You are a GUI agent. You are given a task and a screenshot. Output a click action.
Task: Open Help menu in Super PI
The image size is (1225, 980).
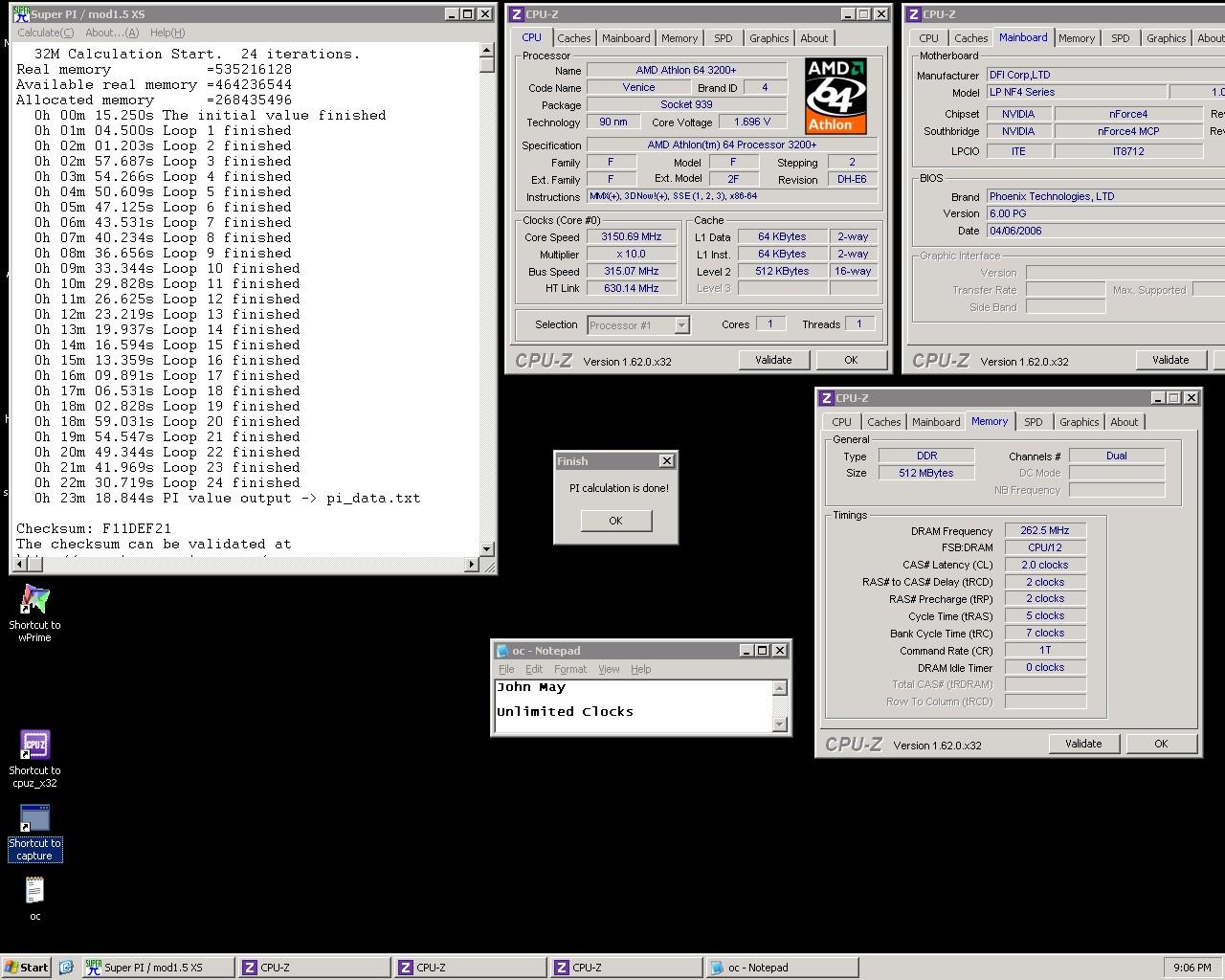click(167, 33)
